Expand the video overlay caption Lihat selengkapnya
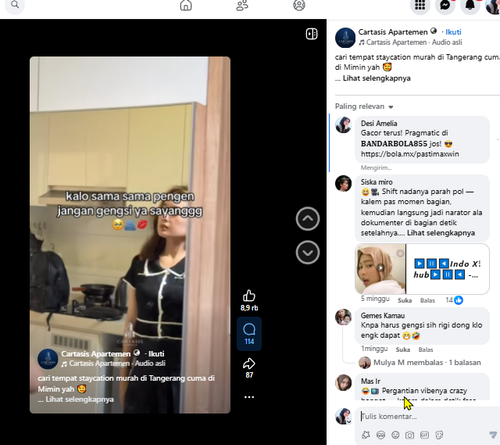Screen dimensions: 500x445 tap(79, 399)
